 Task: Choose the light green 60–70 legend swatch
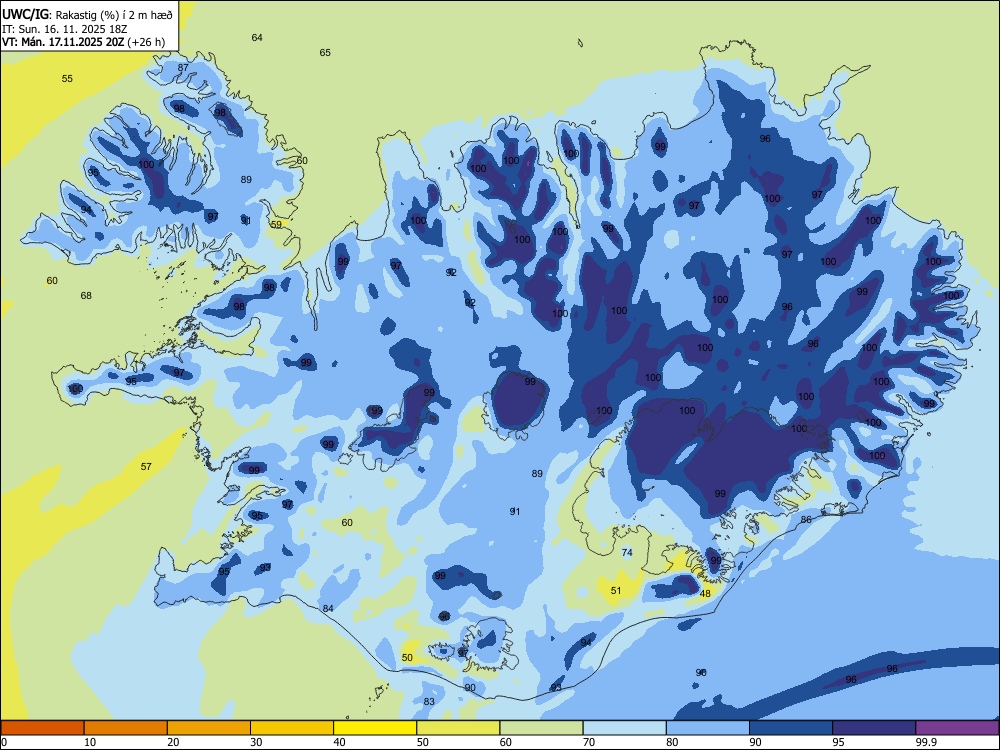(x=541, y=728)
